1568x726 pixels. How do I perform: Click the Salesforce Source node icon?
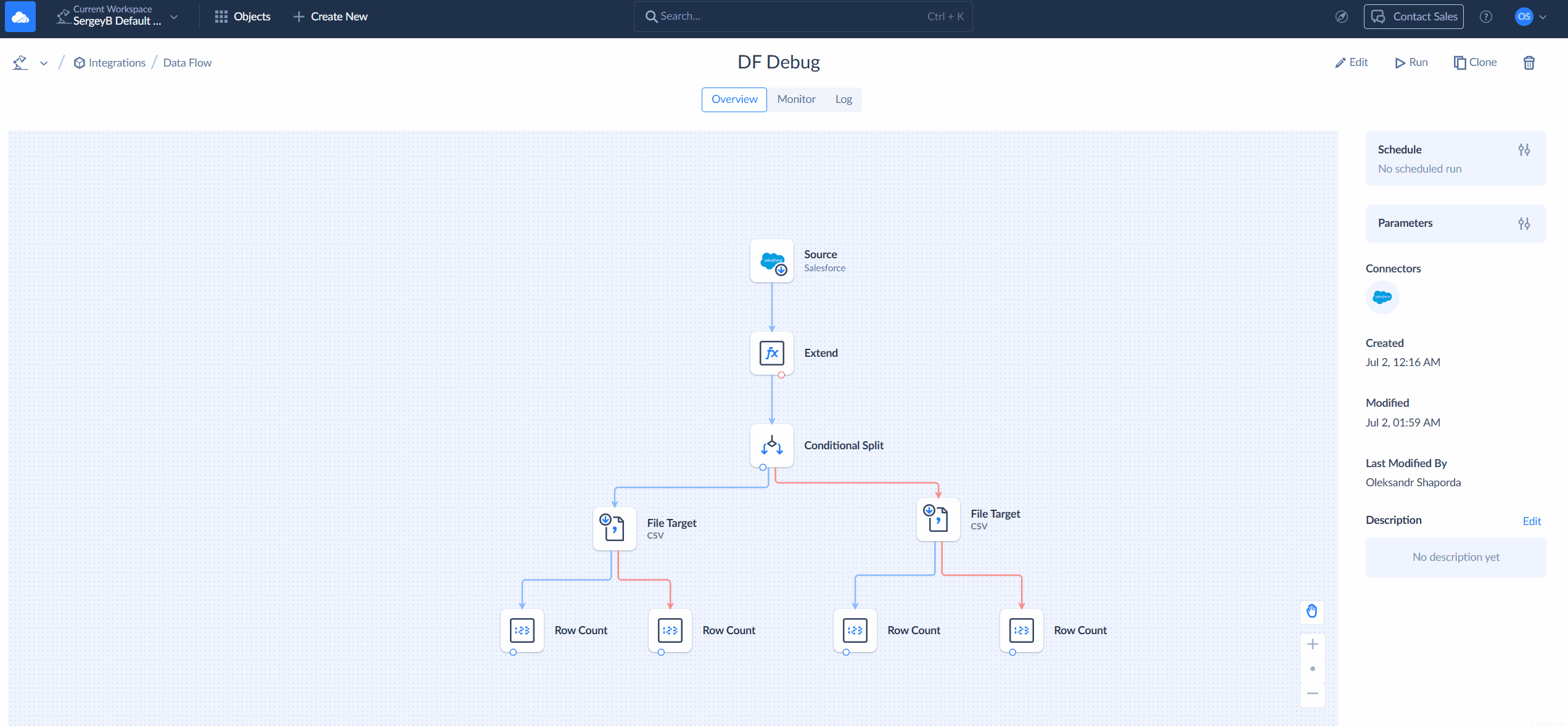point(772,261)
